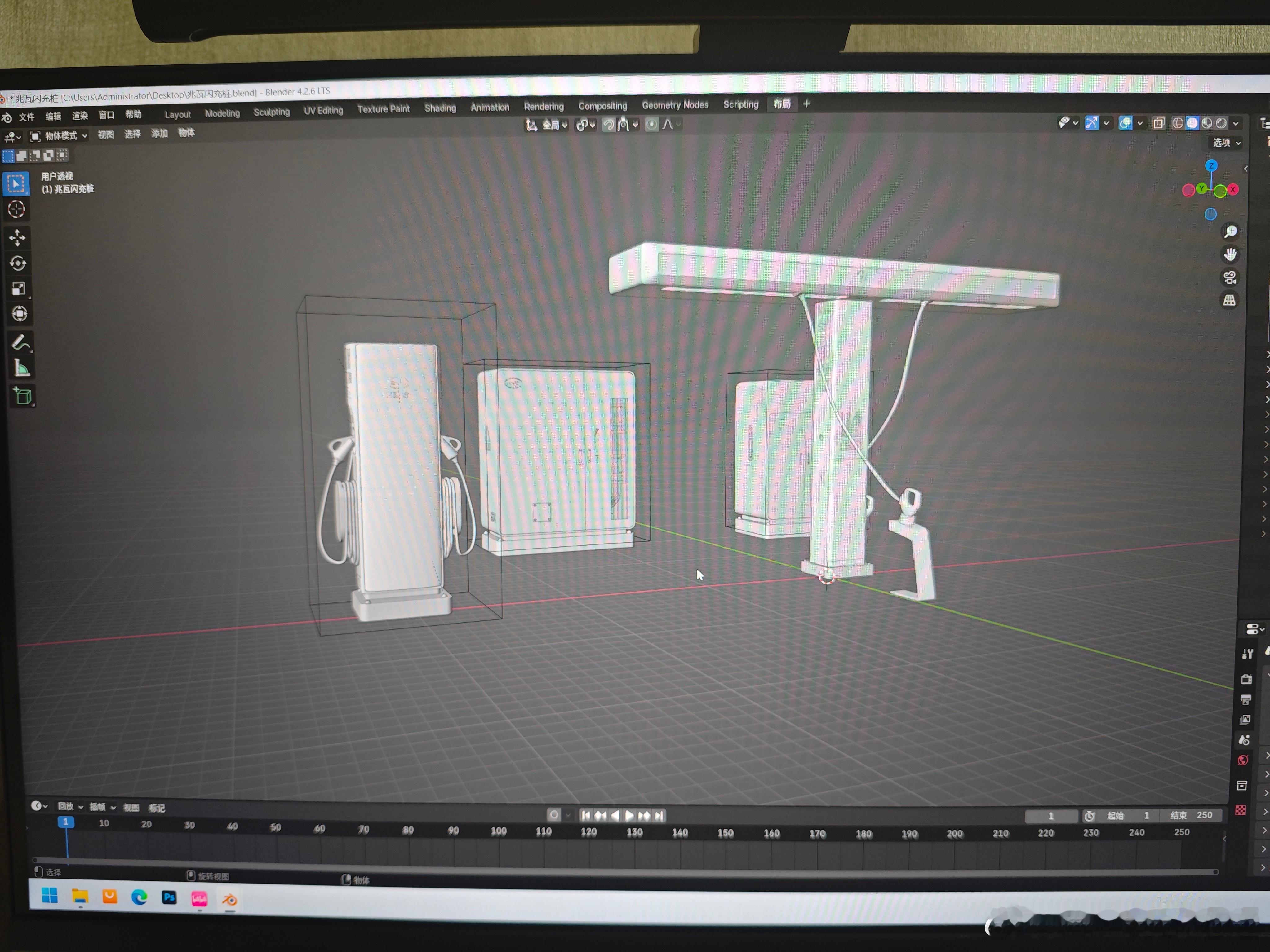Select the Scale tool
This screenshot has width=1270, height=952.
pyautogui.click(x=18, y=289)
